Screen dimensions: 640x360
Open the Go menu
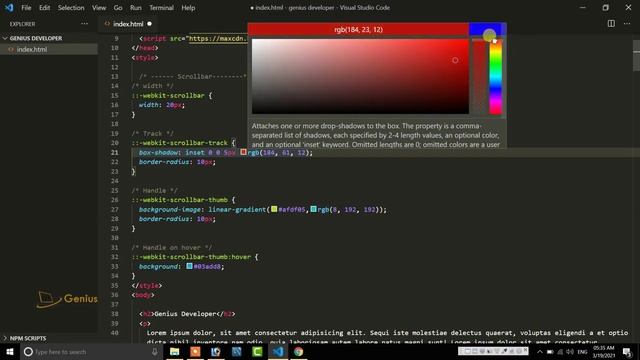pos(118,8)
